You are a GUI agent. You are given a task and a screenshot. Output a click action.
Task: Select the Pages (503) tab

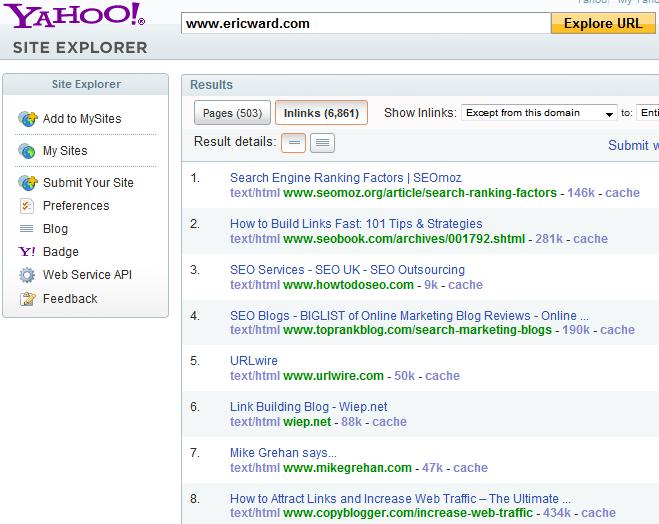pyautogui.click(x=232, y=113)
